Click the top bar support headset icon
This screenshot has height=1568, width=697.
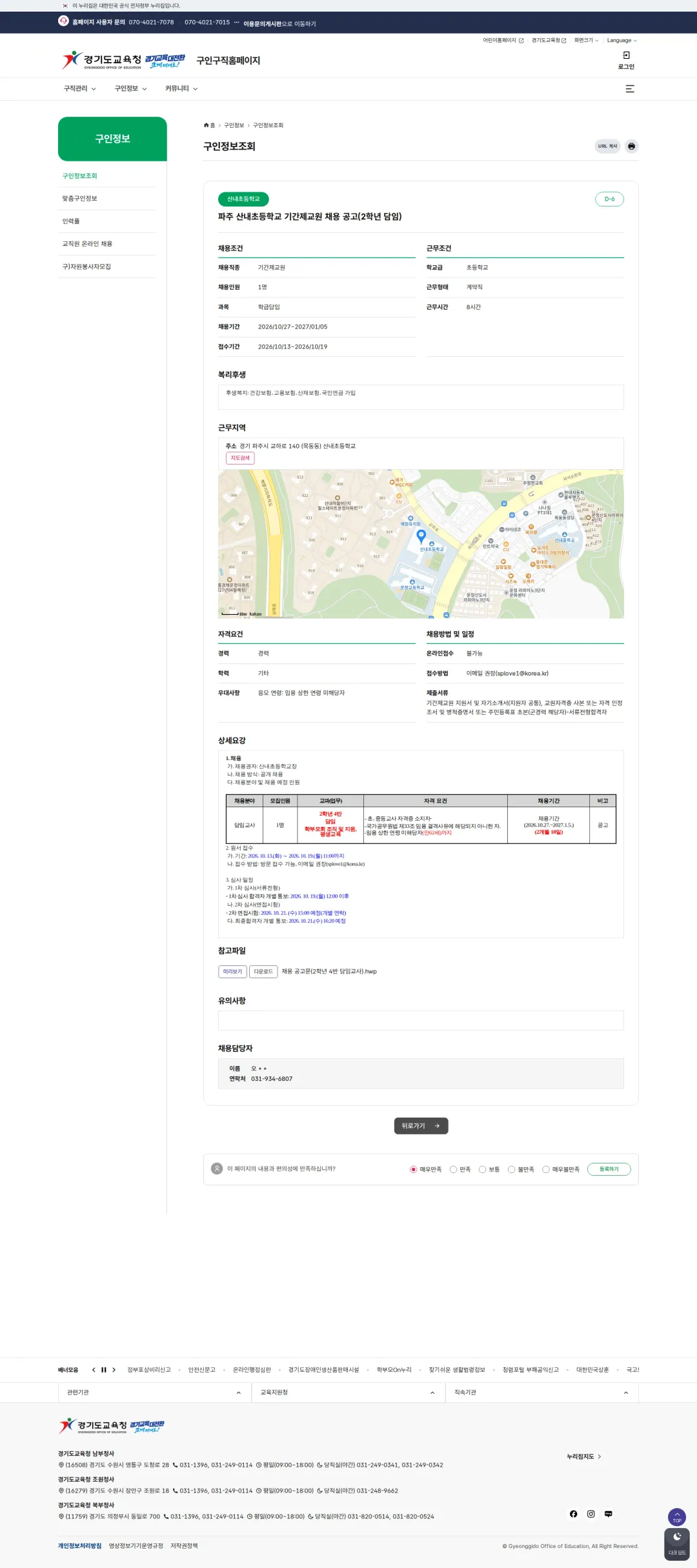(x=63, y=21)
